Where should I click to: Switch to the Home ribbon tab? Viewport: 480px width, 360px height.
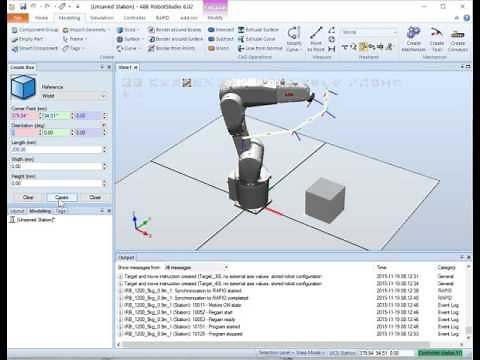[41, 18]
